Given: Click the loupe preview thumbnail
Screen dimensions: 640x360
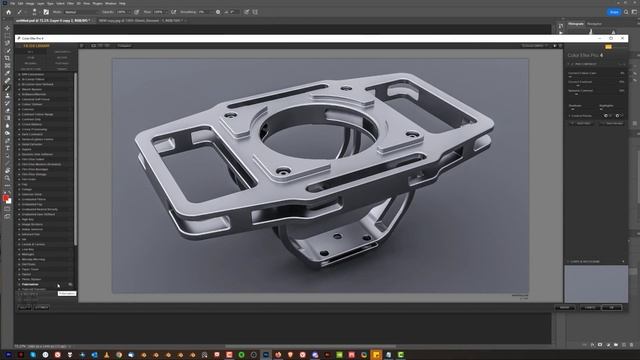Looking at the screenshot, I should (596, 284).
